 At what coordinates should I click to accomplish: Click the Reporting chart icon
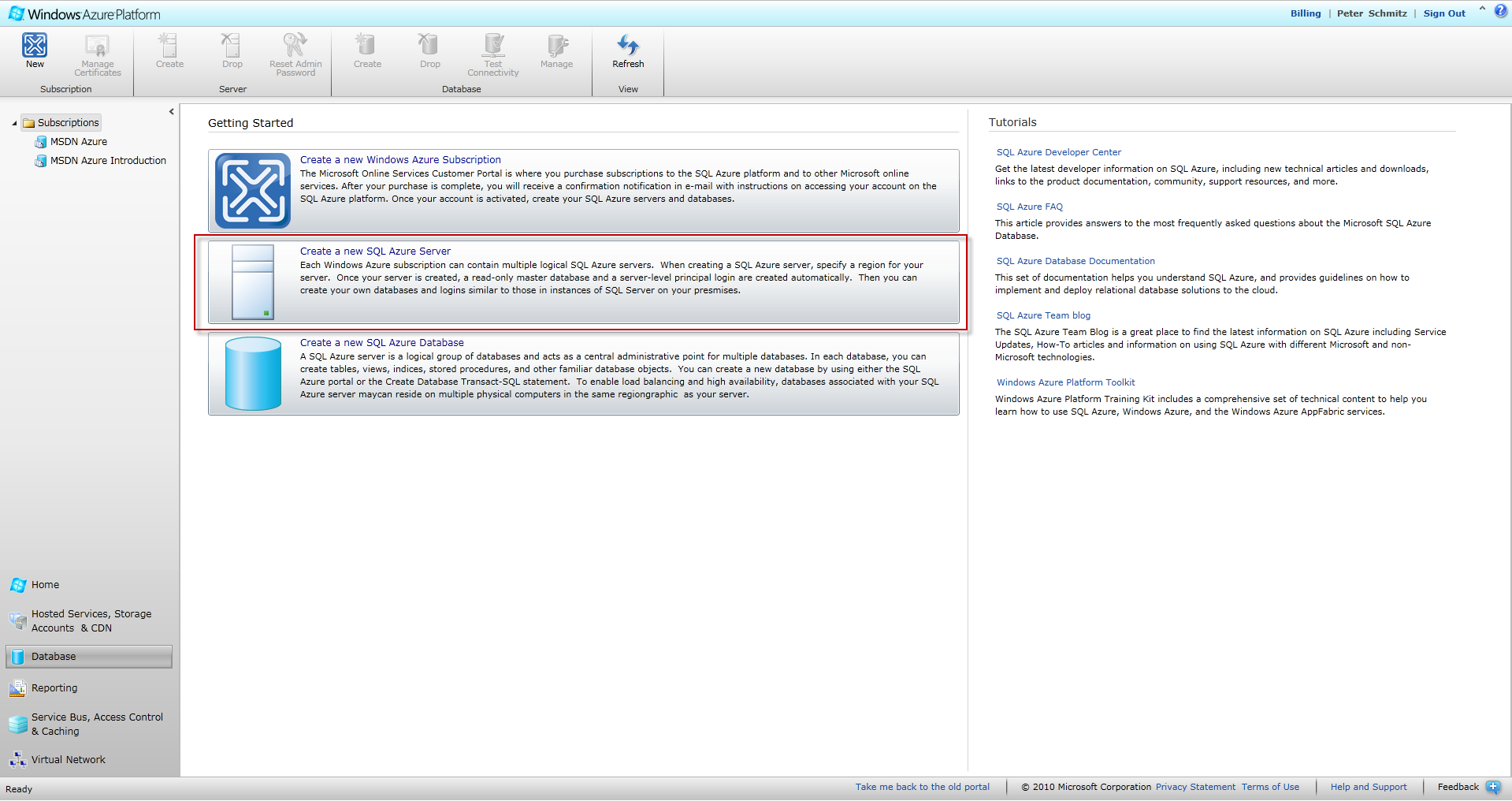(x=18, y=688)
